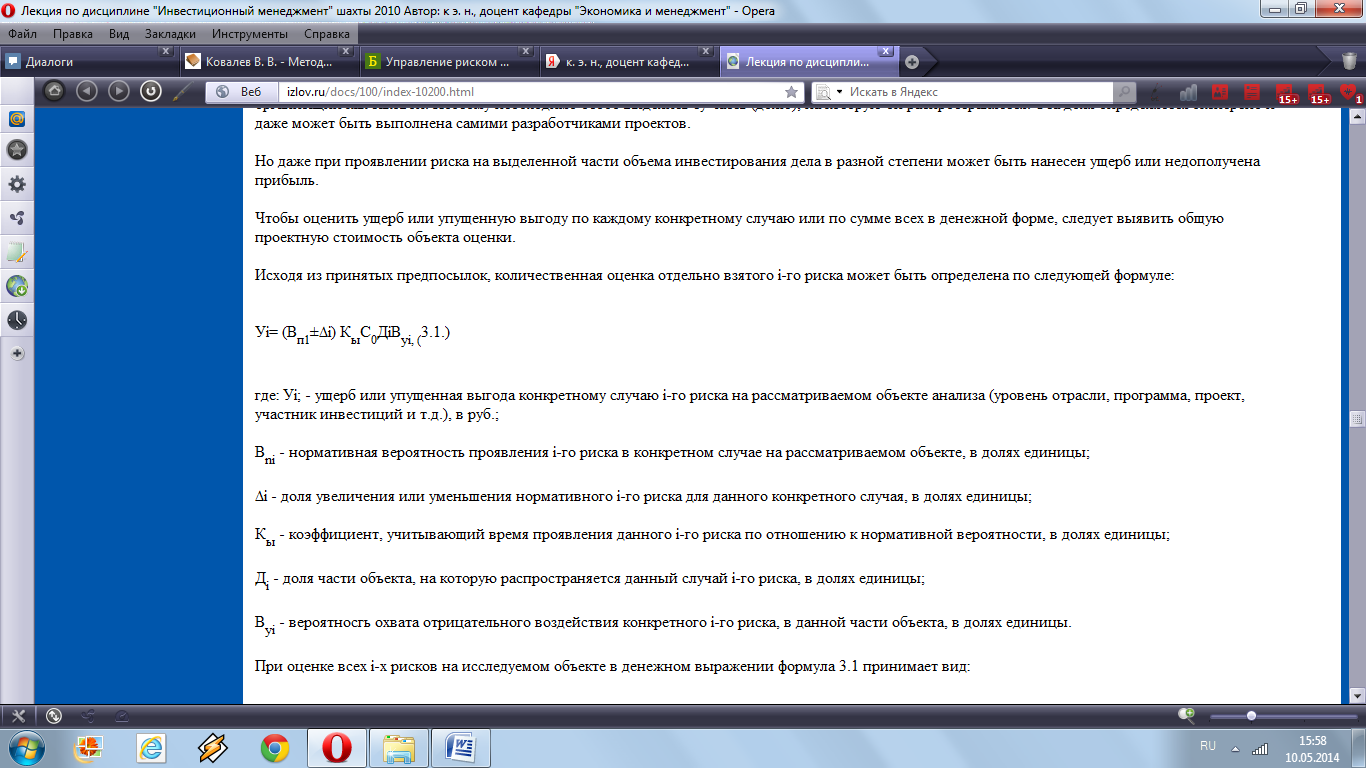Open Microsoft Word from taskbar
1366x768 pixels.
pyautogui.click(x=461, y=747)
